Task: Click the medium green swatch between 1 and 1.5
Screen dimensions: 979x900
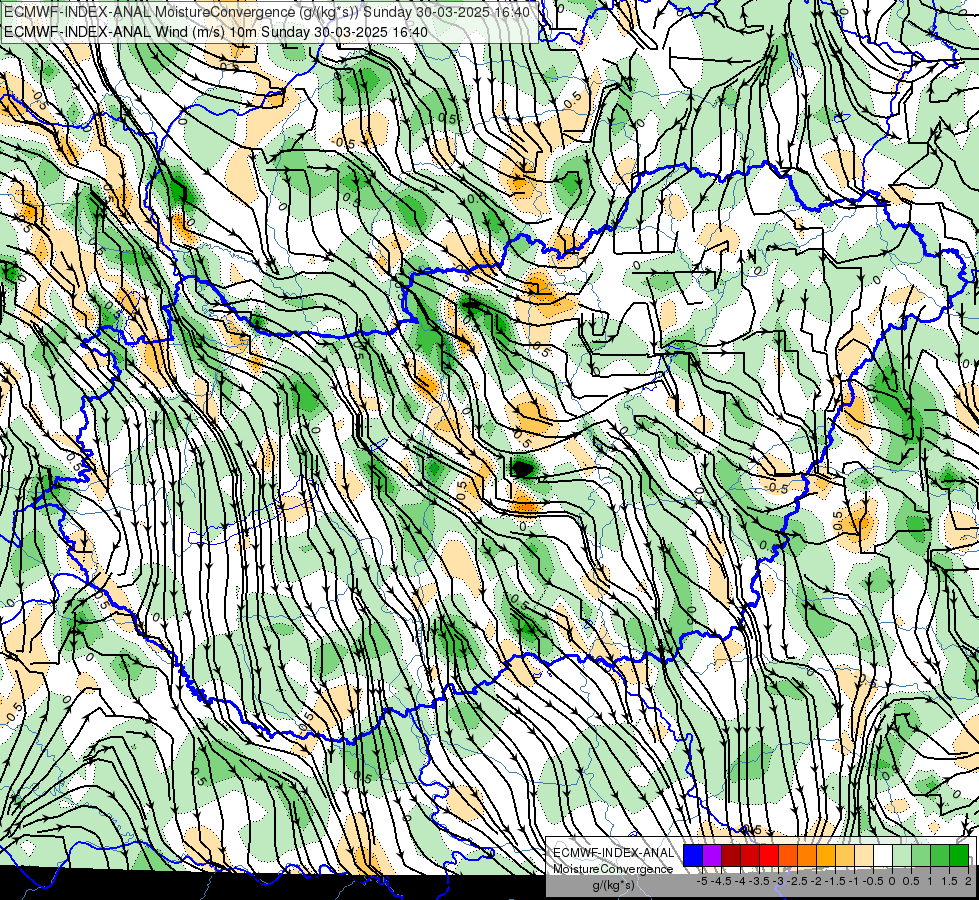Action: click(940, 855)
